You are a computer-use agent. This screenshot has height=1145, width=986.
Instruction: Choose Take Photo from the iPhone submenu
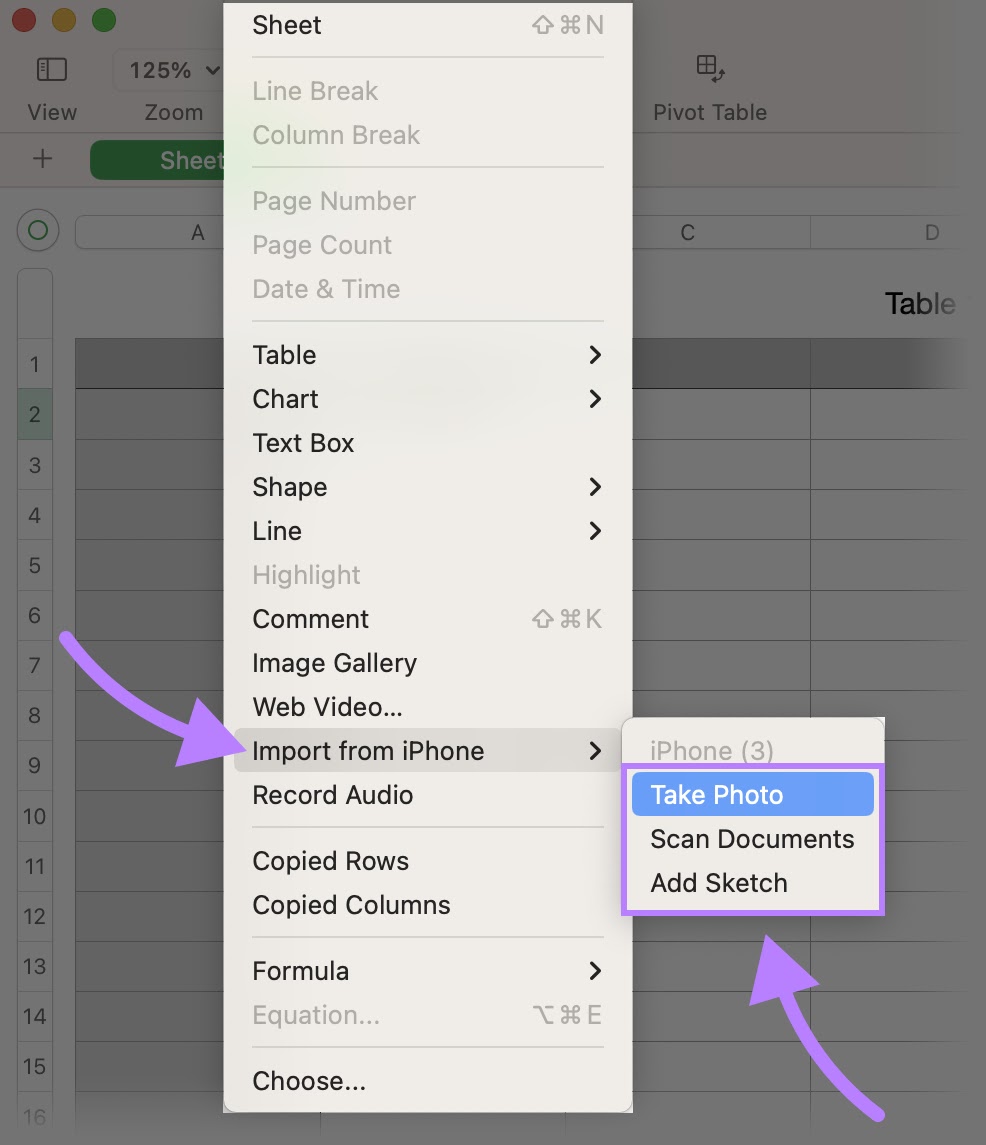tap(715, 794)
